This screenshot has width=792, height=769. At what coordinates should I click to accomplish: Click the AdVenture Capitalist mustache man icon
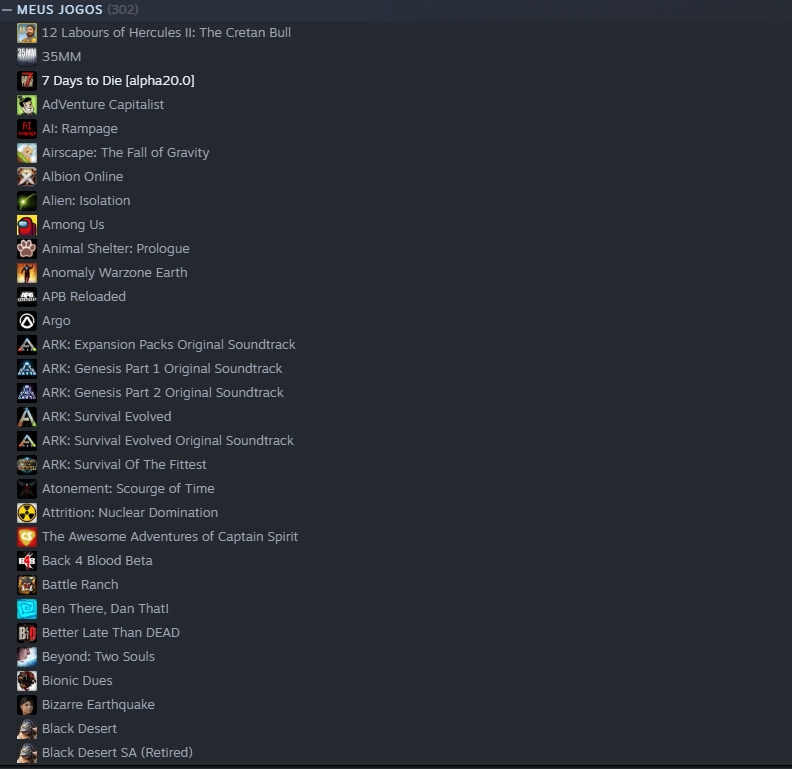(27, 105)
